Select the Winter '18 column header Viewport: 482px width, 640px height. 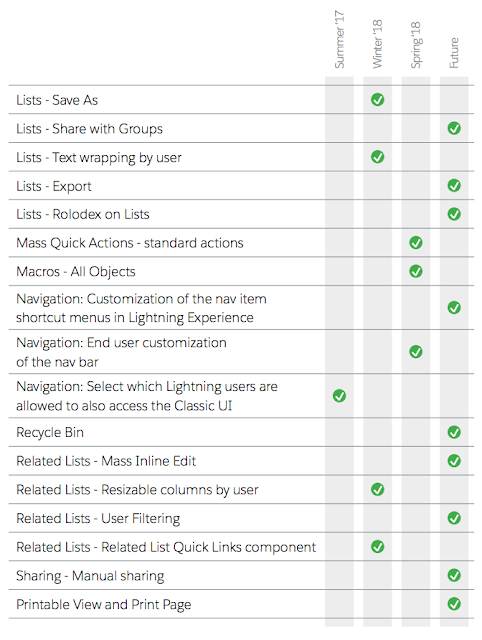(x=378, y=44)
